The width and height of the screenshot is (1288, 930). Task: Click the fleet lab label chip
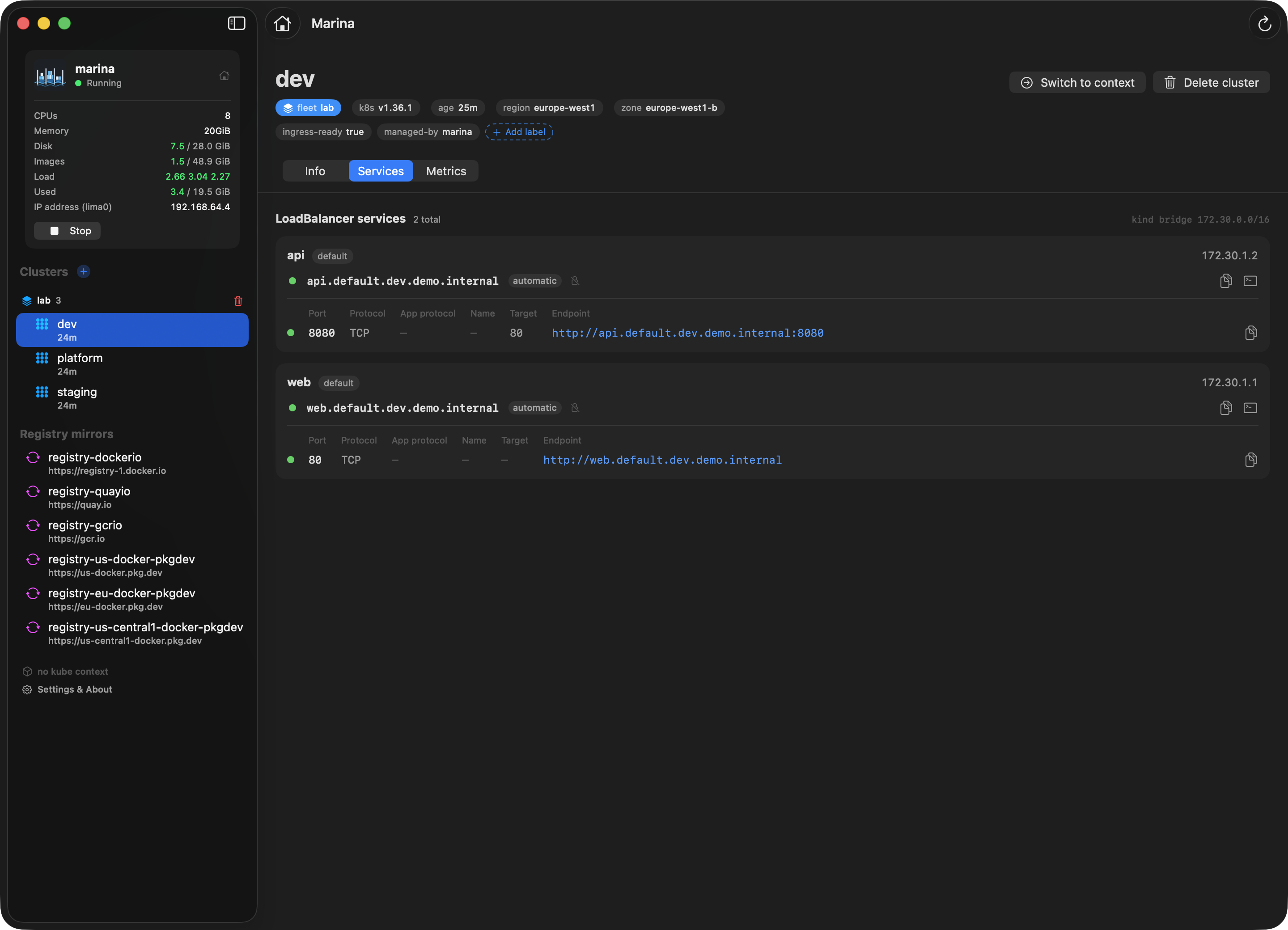click(309, 108)
